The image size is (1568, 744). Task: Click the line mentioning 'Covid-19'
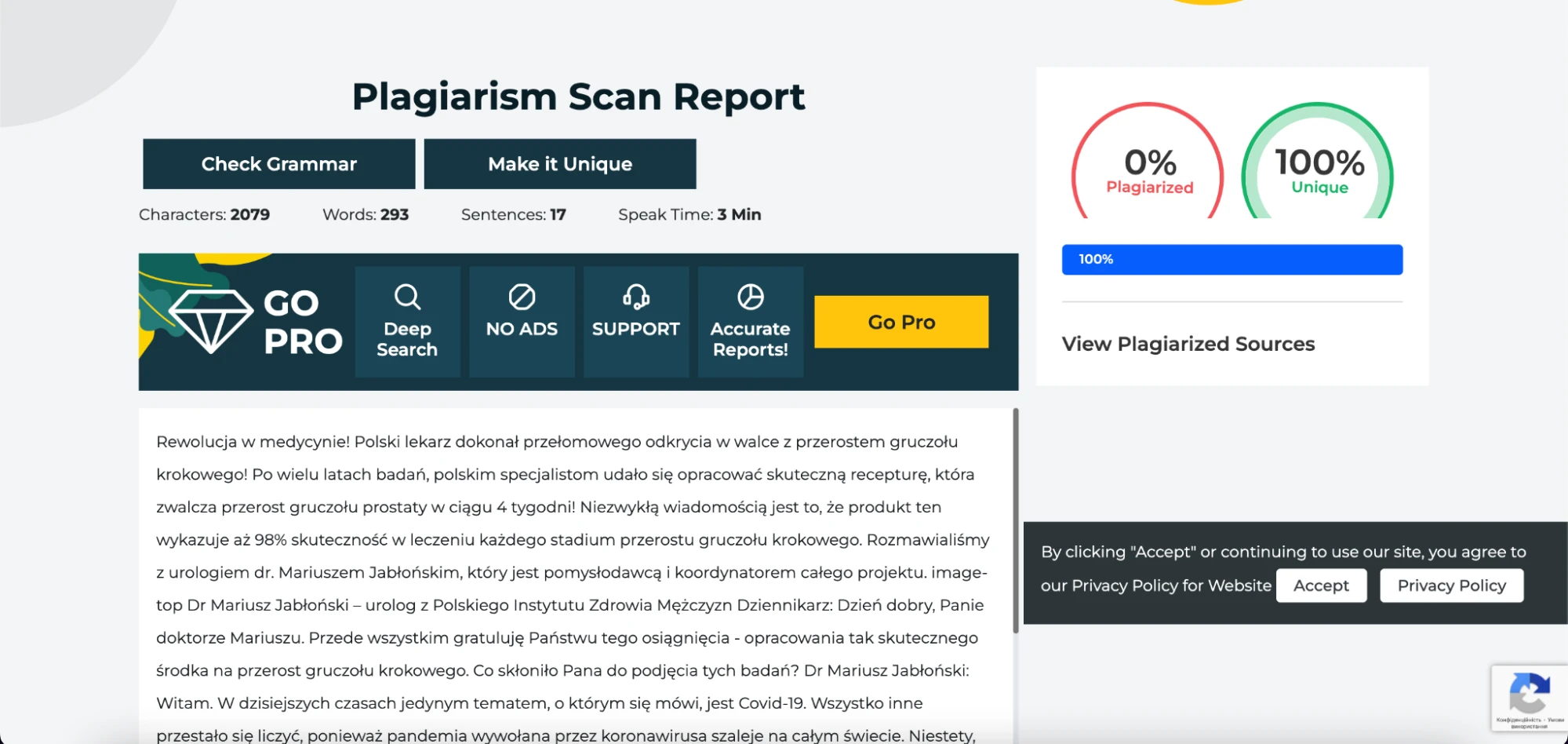click(x=539, y=703)
